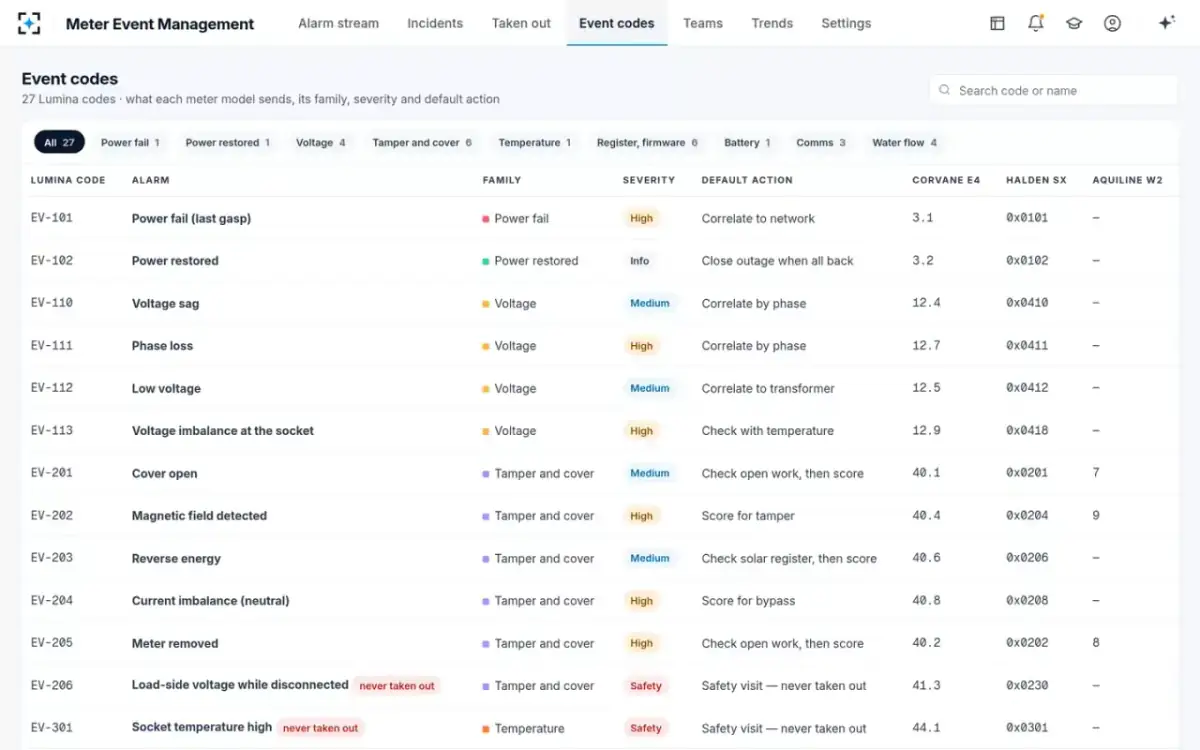Click High severity badge for Phase loss
1200x750 pixels.
(x=641, y=346)
